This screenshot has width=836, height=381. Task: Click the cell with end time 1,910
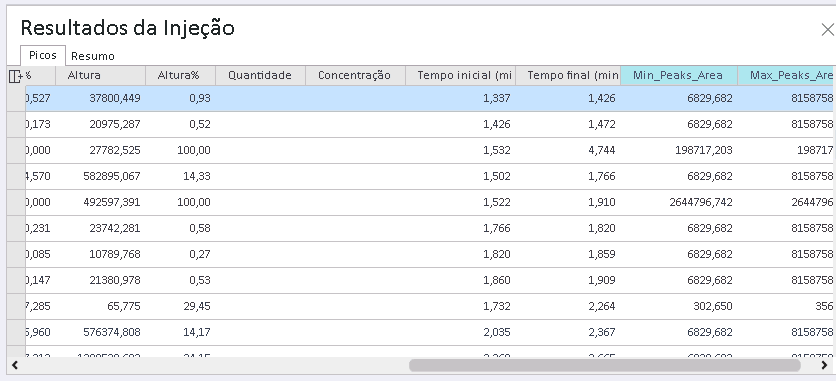pos(568,202)
